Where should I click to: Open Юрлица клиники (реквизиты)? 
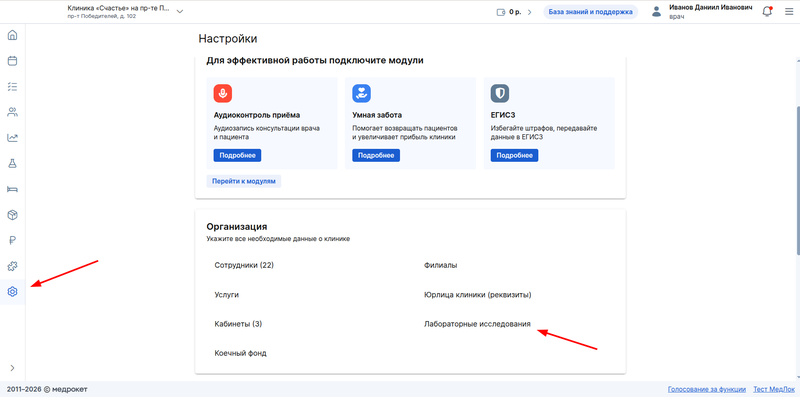coord(478,294)
